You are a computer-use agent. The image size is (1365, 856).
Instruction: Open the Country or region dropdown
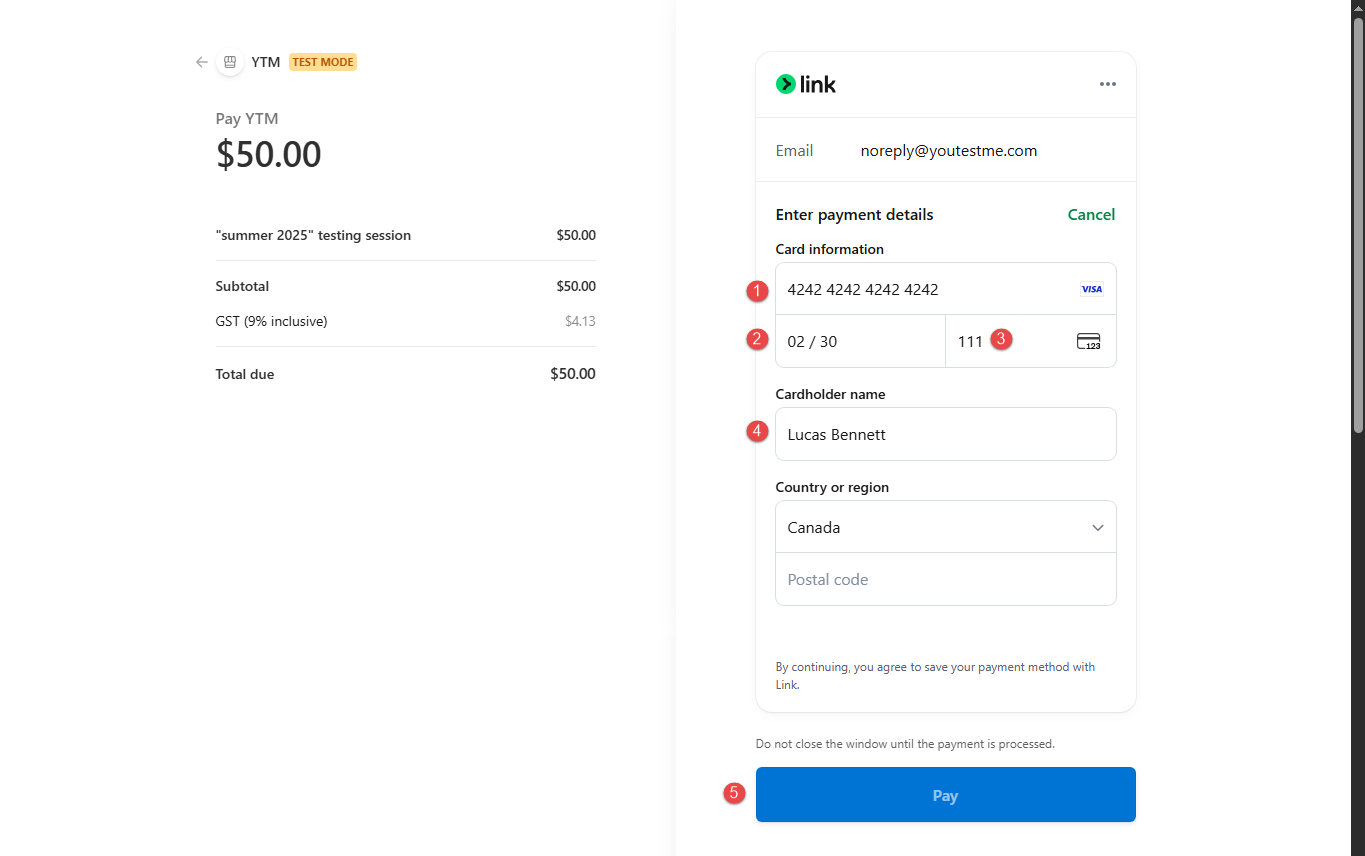point(945,527)
